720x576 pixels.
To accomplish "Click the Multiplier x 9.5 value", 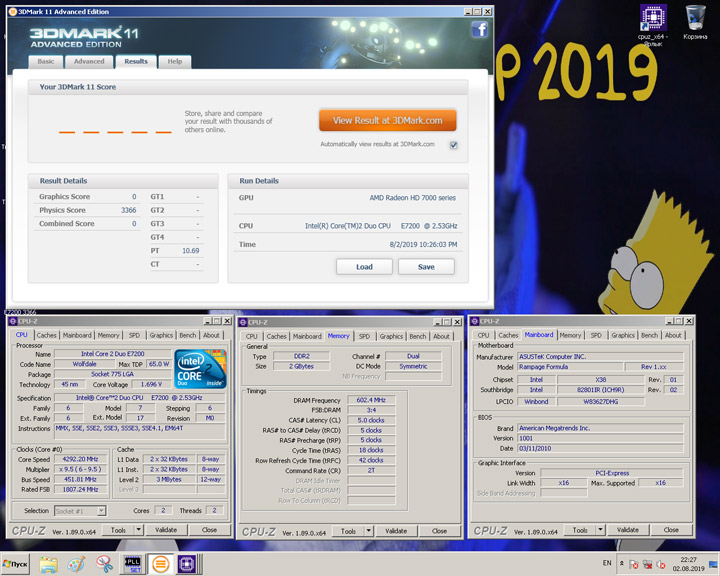I will [x=80, y=469].
